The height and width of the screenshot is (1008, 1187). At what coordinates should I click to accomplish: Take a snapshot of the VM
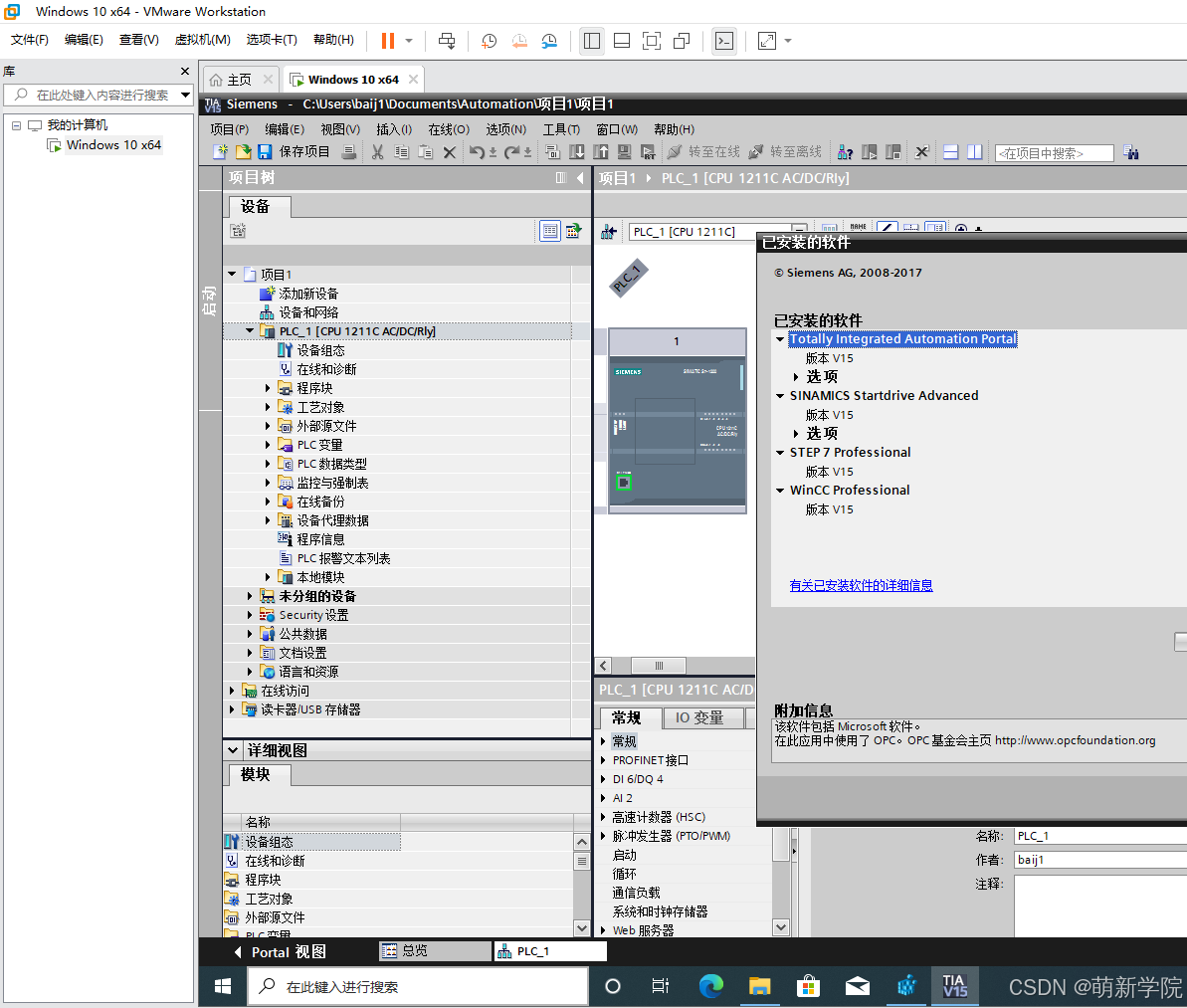pos(490,41)
